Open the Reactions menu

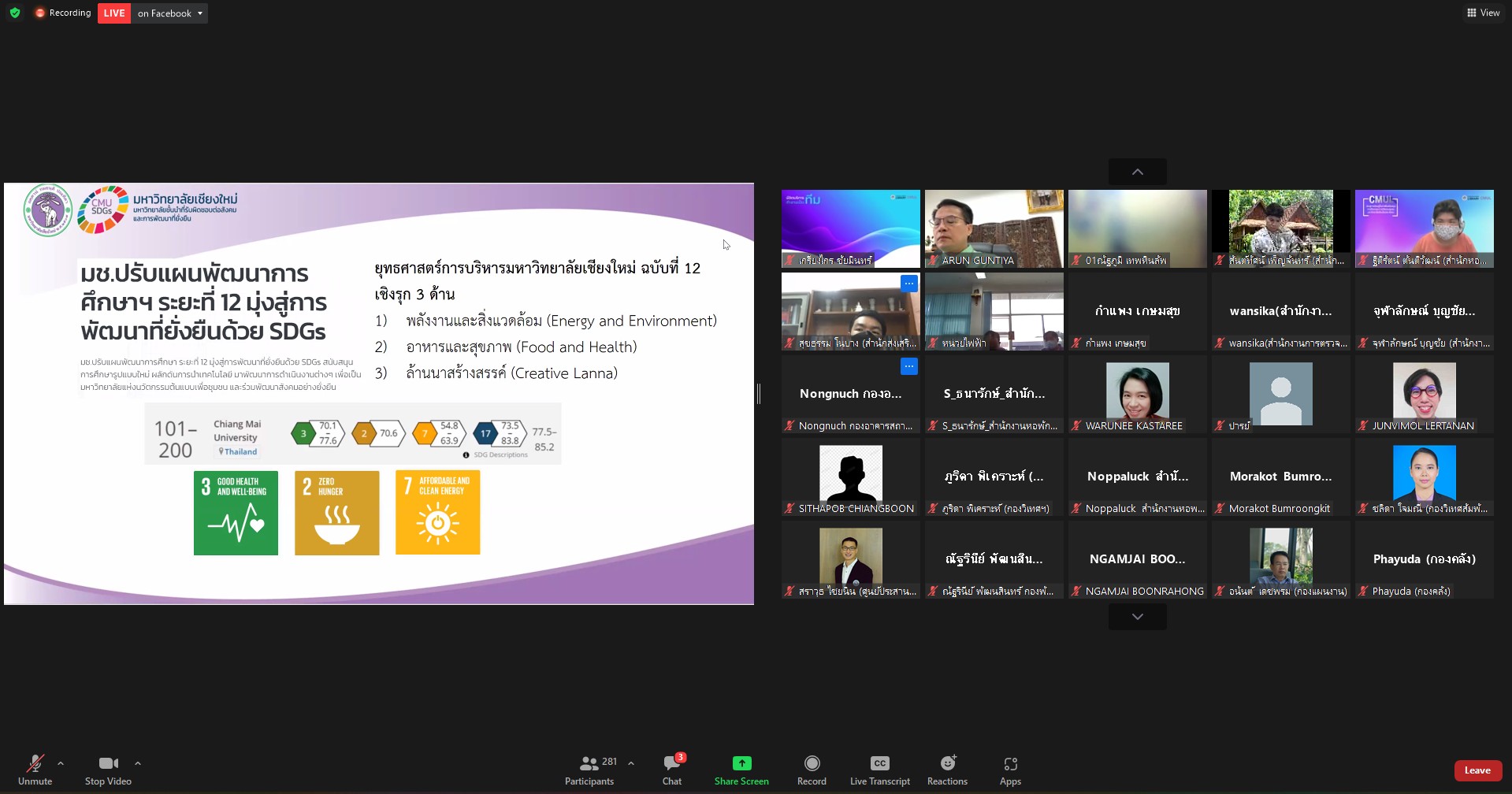[x=947, y=770]
